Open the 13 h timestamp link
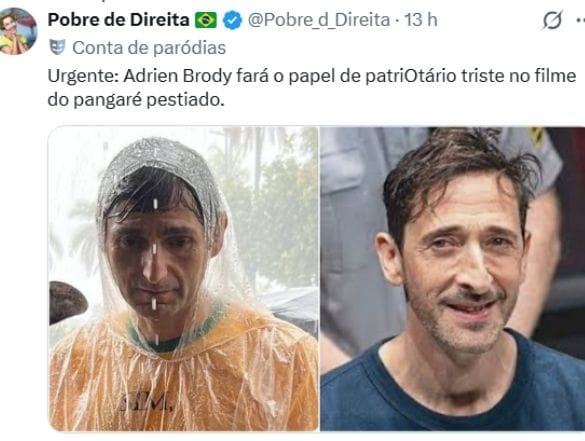This screenshot has width=585, height=441. click(421, 20)
